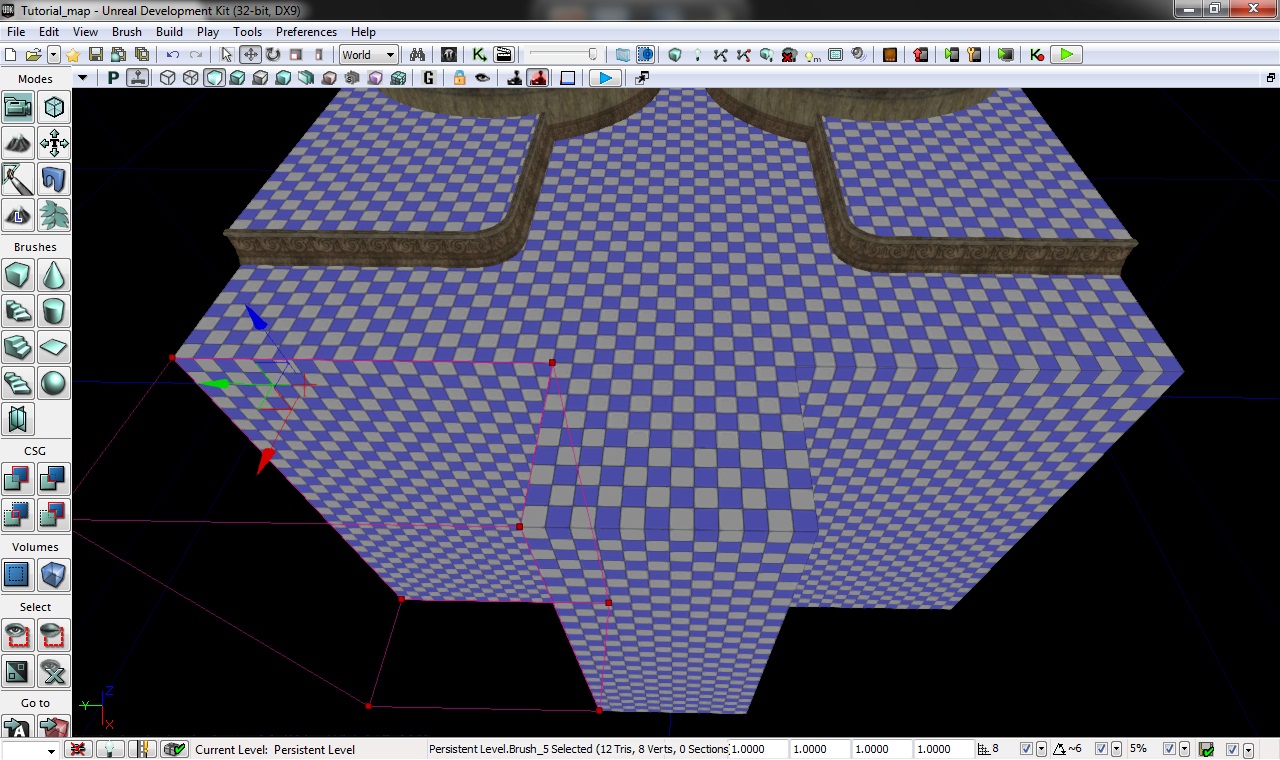Open search with binoculars icon

(417, 55)
